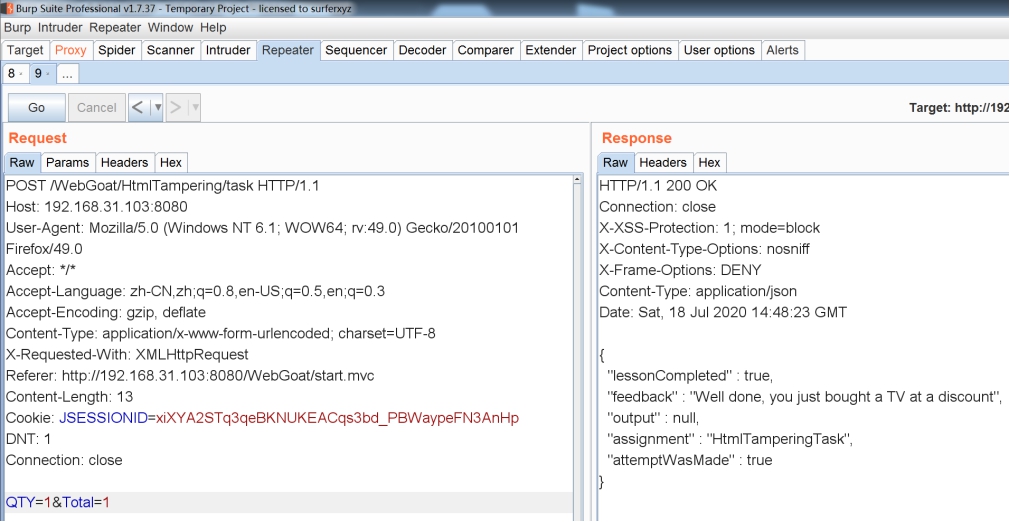Select the Request Params tab
The width and height of the screenshot is (1010, 522).
68,162
